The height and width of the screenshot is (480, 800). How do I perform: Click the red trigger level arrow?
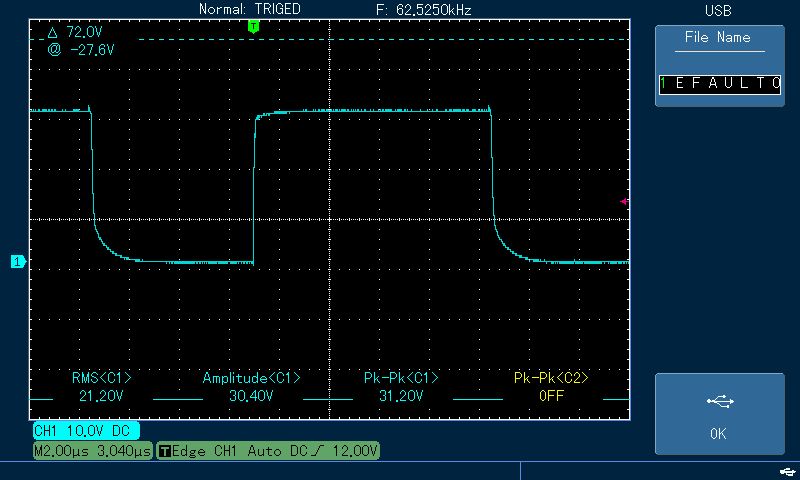(x=624, y=202)
